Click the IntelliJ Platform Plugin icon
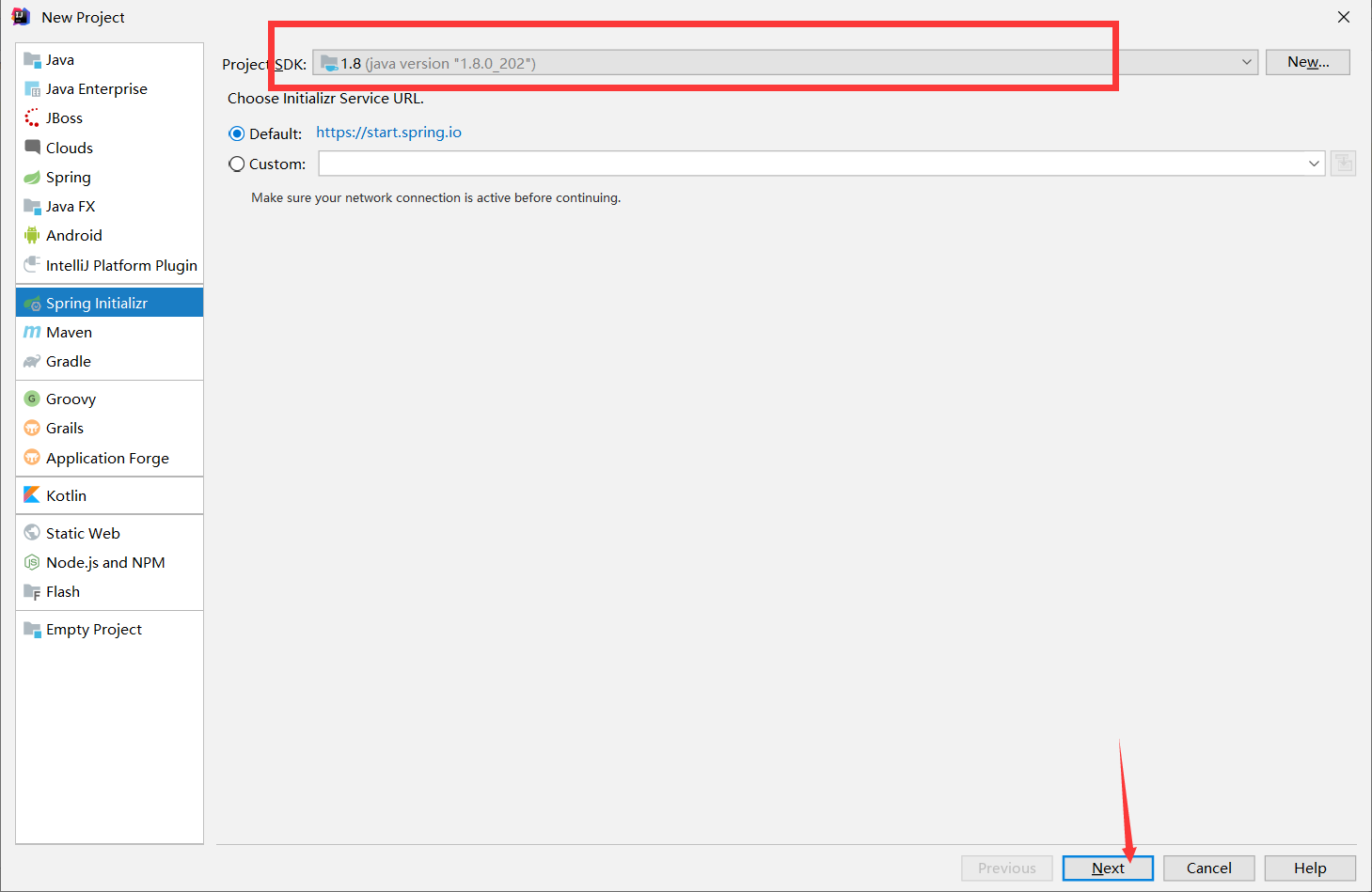The height and width of the screenshot is (892, 1372). coord(32,265)
